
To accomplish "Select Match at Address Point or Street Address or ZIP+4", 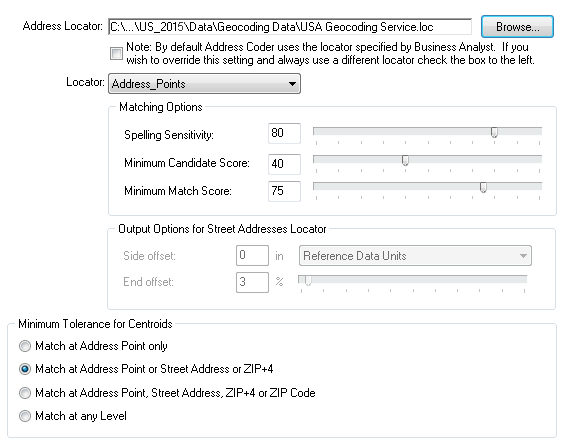I will click(25, 369).
